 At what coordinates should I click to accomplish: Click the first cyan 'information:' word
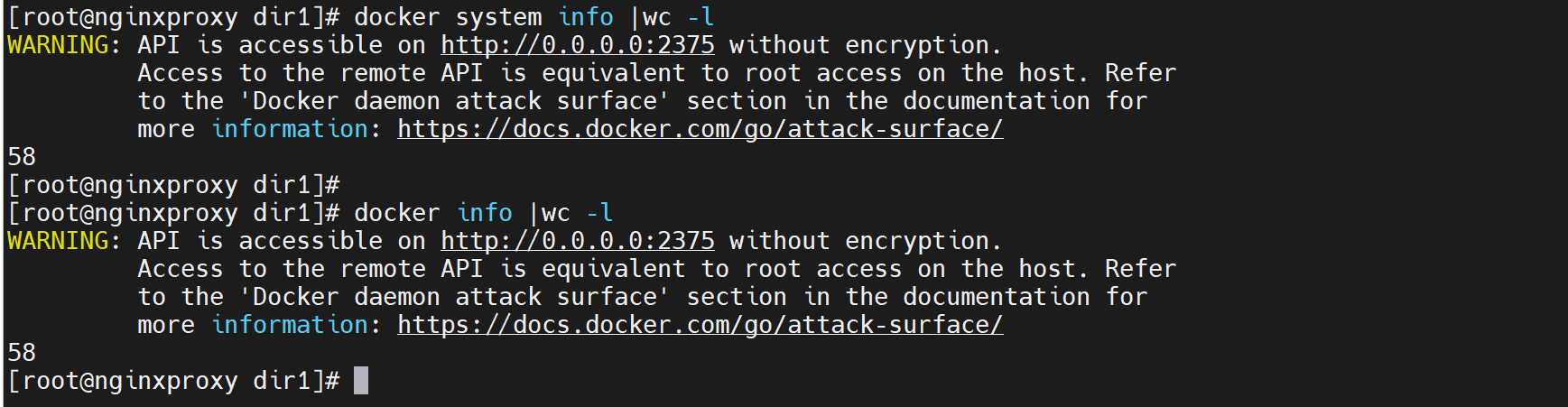pos(290,129)
